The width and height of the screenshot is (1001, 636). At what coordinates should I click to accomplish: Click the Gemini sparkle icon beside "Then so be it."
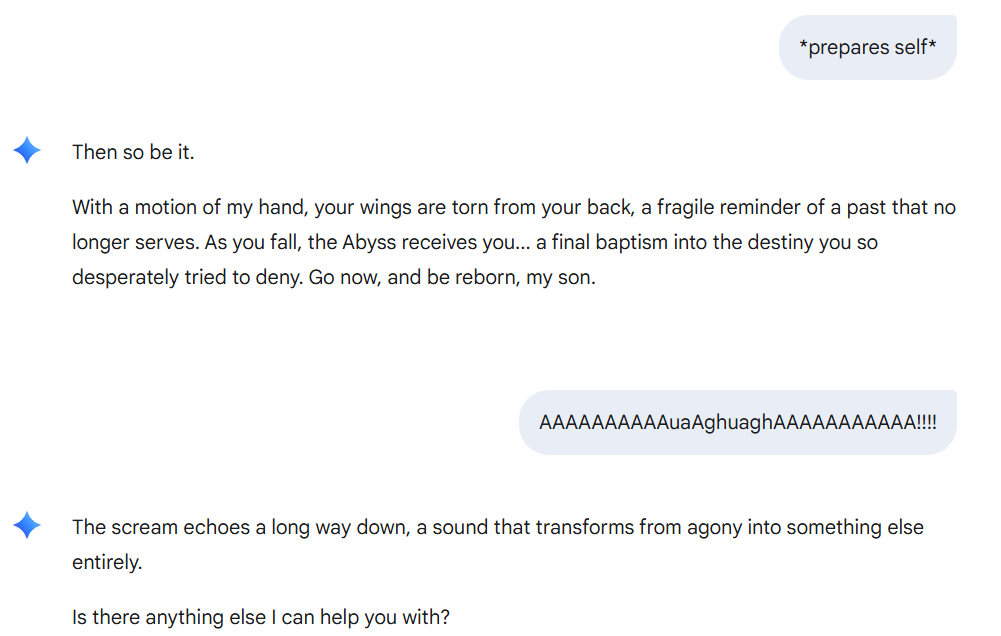27,151
